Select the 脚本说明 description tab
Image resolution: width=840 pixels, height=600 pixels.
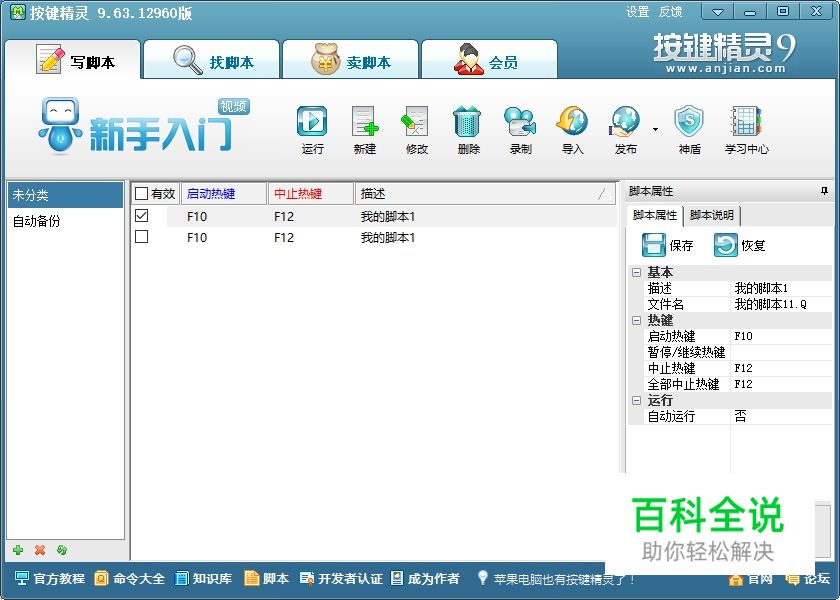coord(712,215)
